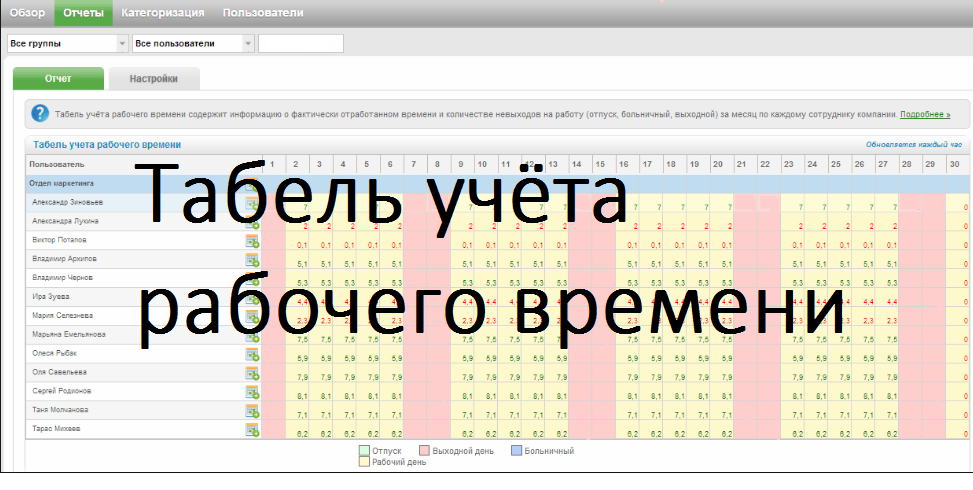Viewport: 973px width, 490px height.
Task: Select the Отчеты top tab
Action: coord(84,12)
